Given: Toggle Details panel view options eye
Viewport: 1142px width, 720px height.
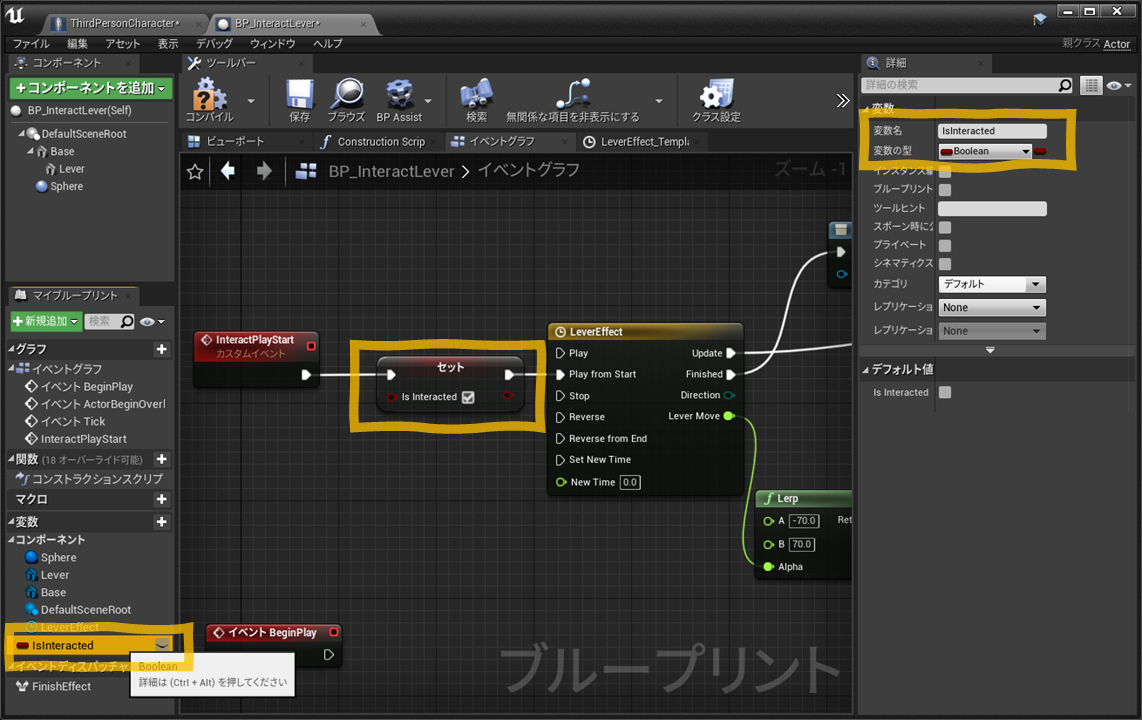Looking at the screenshot, I should [x=1118, y=86].
